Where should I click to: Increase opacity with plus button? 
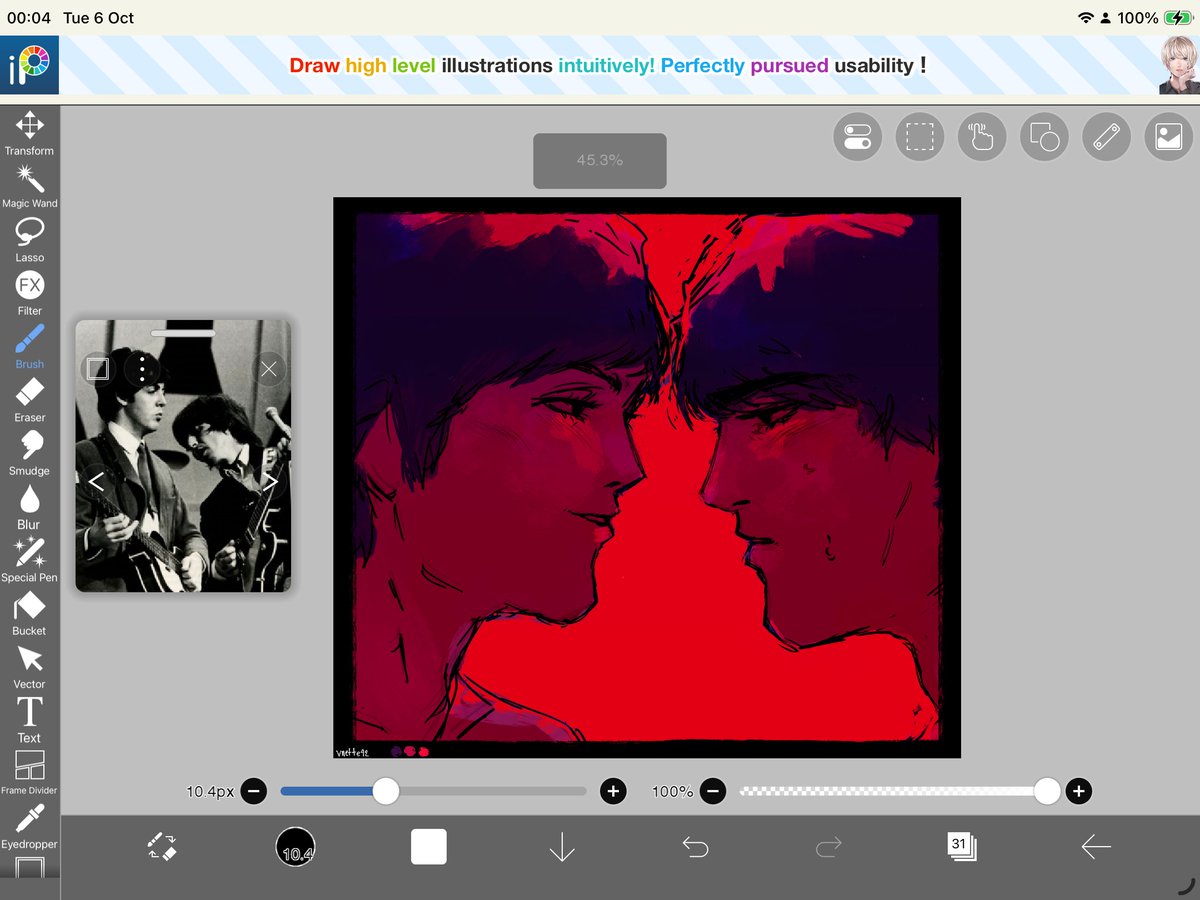pos(1078,792)
